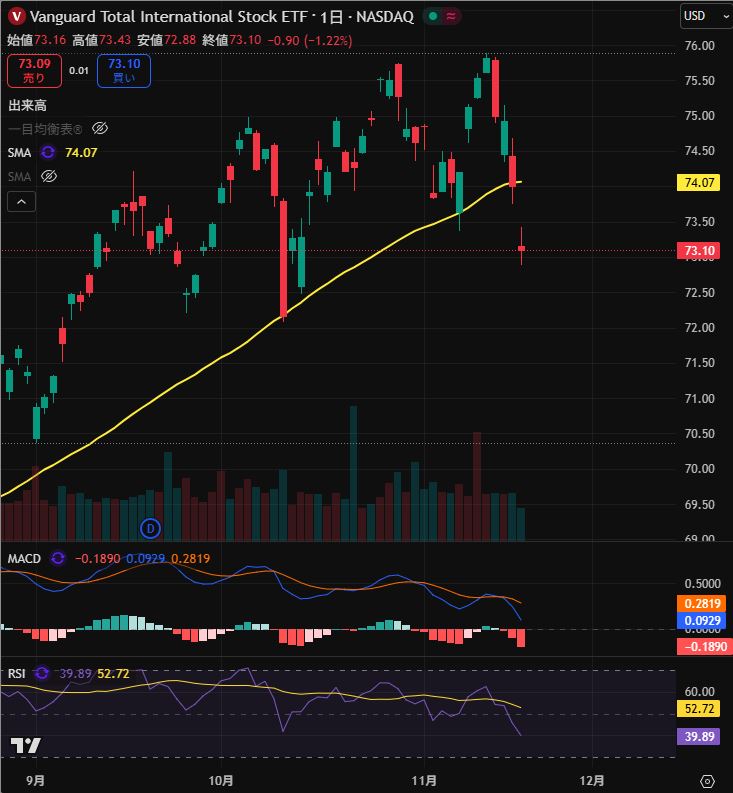Click the MACD indicator label
The height and width of the screenshot is (793, 733).
(x=24, y=558)
